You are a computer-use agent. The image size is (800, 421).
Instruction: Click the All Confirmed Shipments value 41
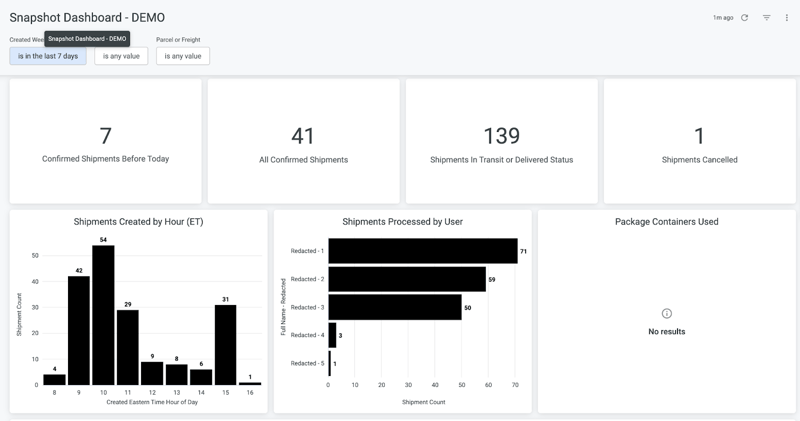pos(303,136)
